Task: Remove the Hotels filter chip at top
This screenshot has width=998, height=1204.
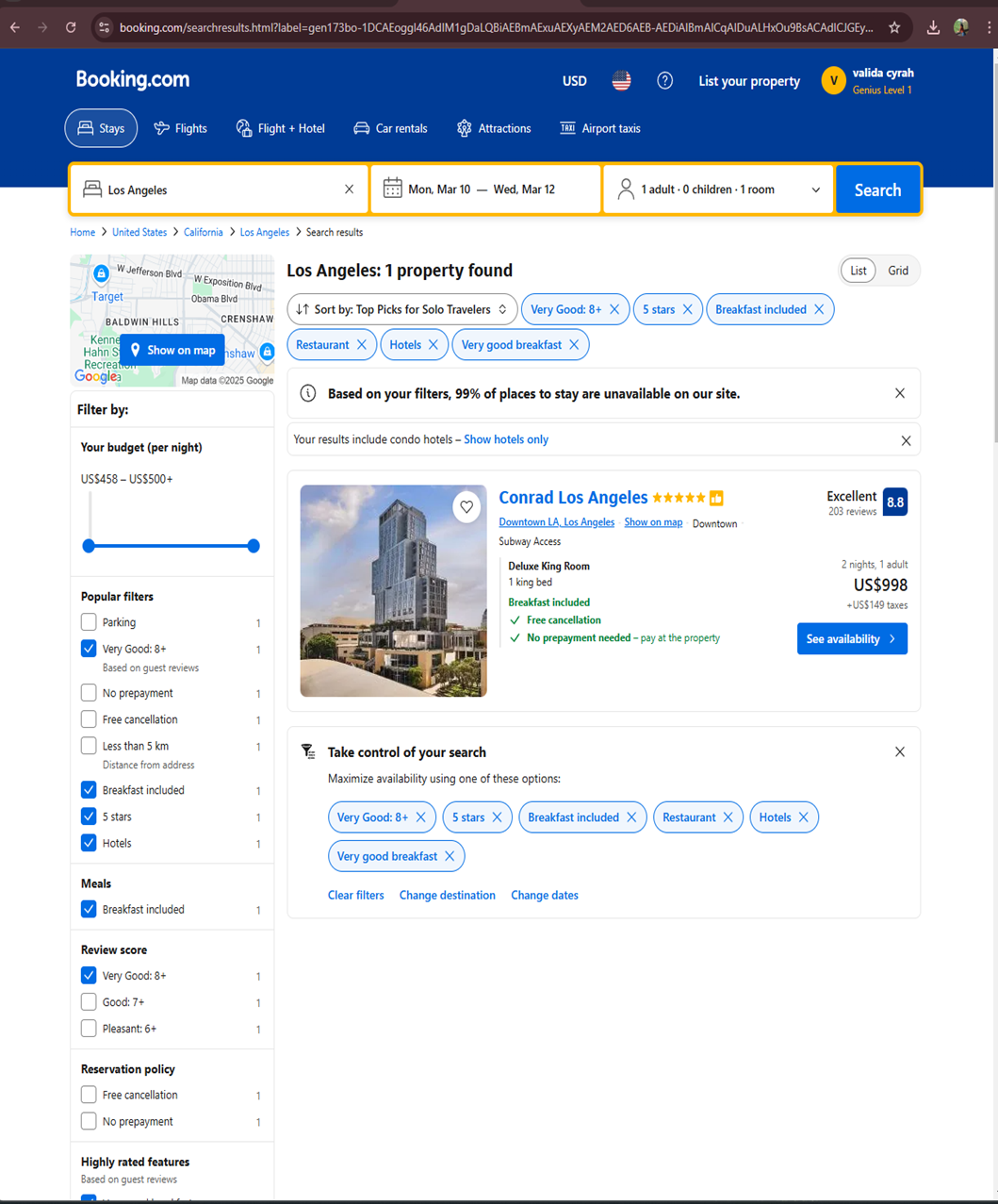Action: pyautogui.click(x=434, y=345)
